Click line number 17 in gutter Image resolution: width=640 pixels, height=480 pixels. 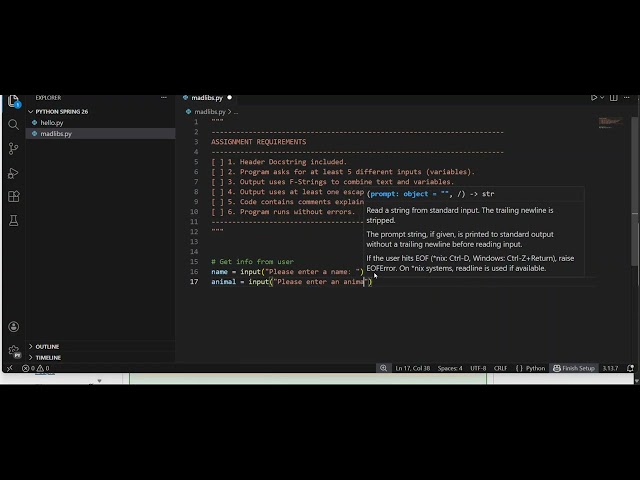[x=194, y=282]
